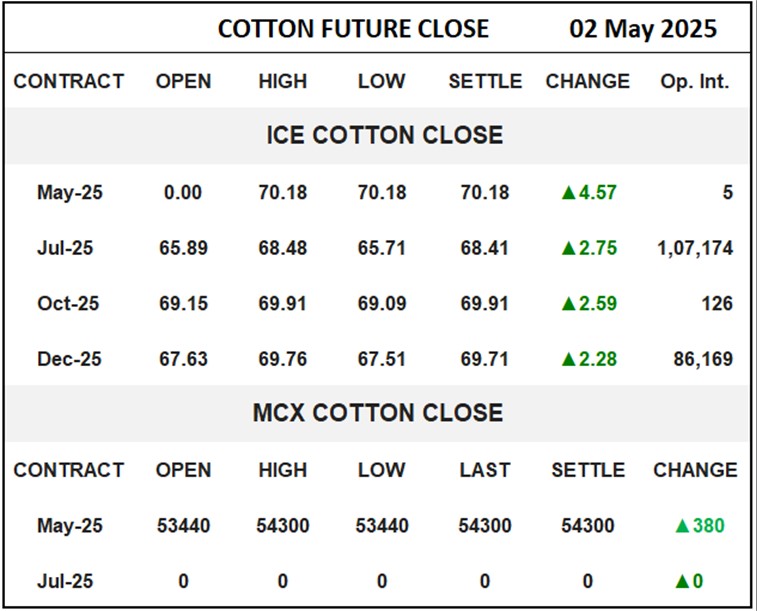757x611 pixels.
Task: Click the green arrow beside 2.28
Action: tap(569, 360)
